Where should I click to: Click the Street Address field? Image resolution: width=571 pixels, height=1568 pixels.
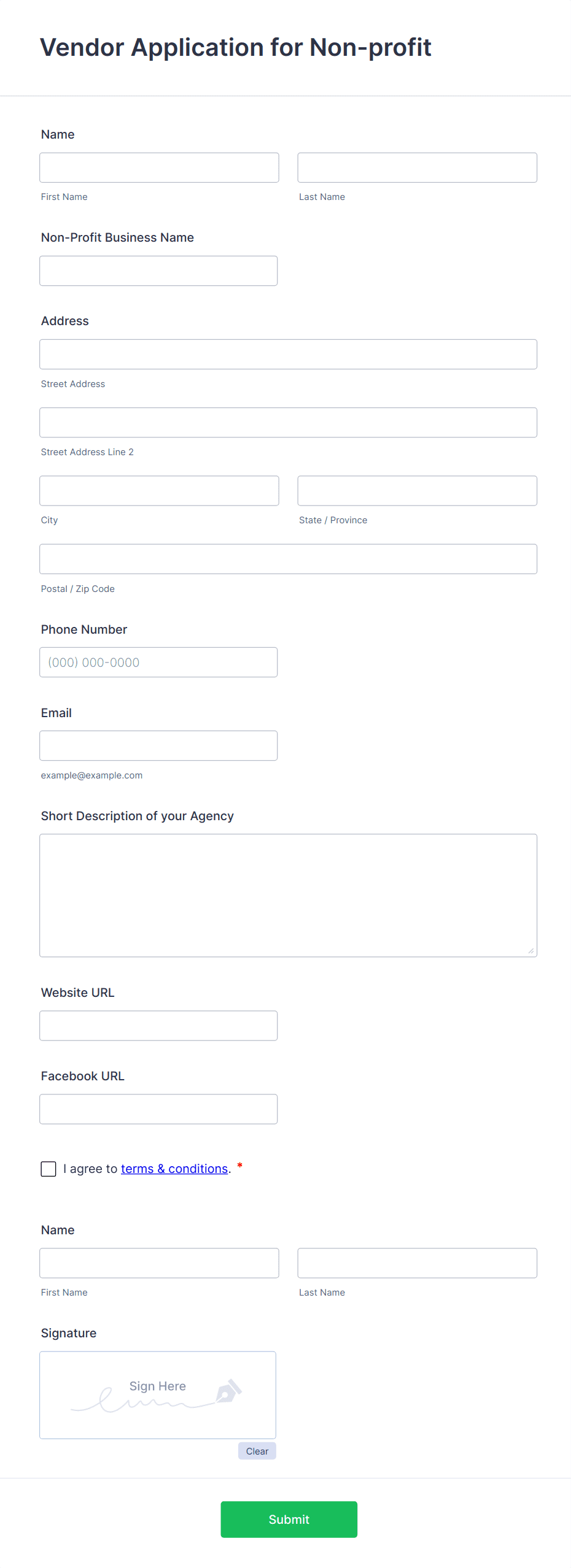pos(288,353)
